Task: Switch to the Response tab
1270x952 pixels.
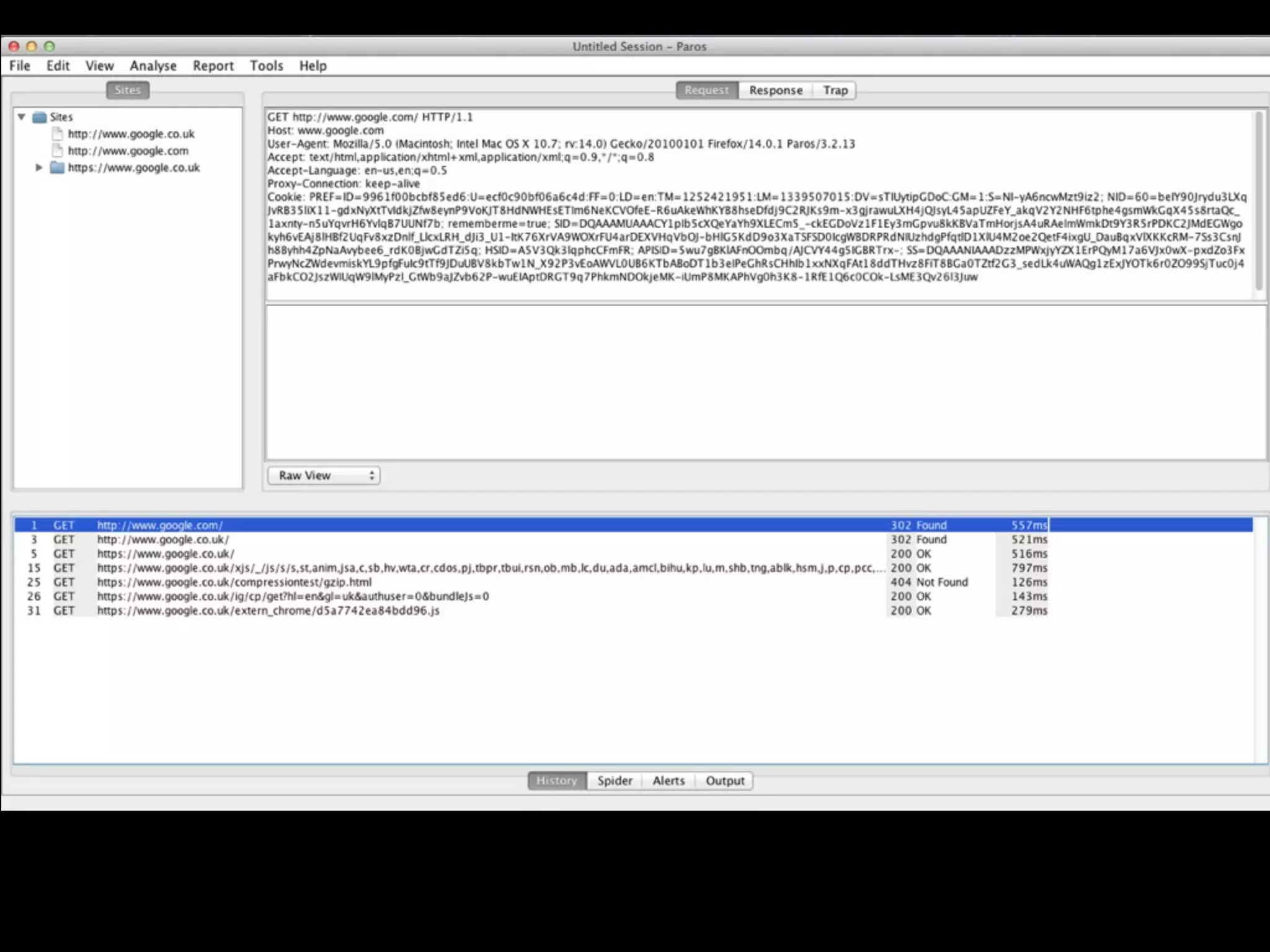Action: (x=775, y=90)
